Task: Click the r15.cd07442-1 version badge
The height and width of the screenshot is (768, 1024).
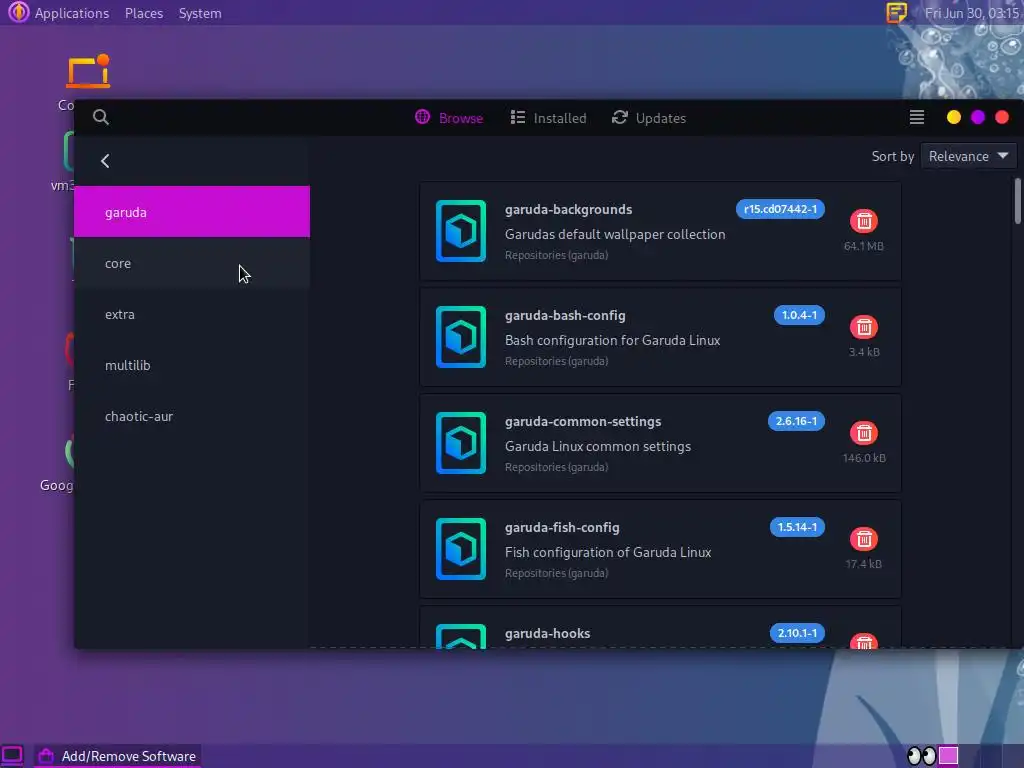Action: [x=780, y=209]
